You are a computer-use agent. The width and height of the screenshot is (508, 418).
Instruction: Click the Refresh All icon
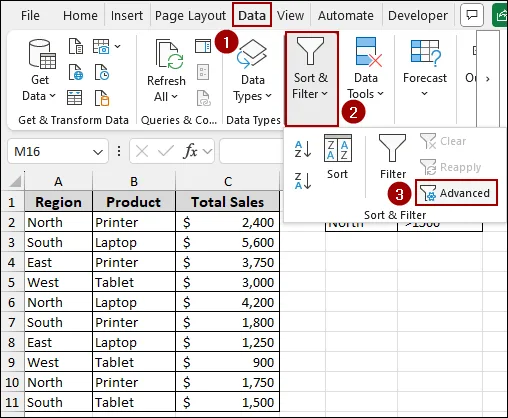click(169, 55)
